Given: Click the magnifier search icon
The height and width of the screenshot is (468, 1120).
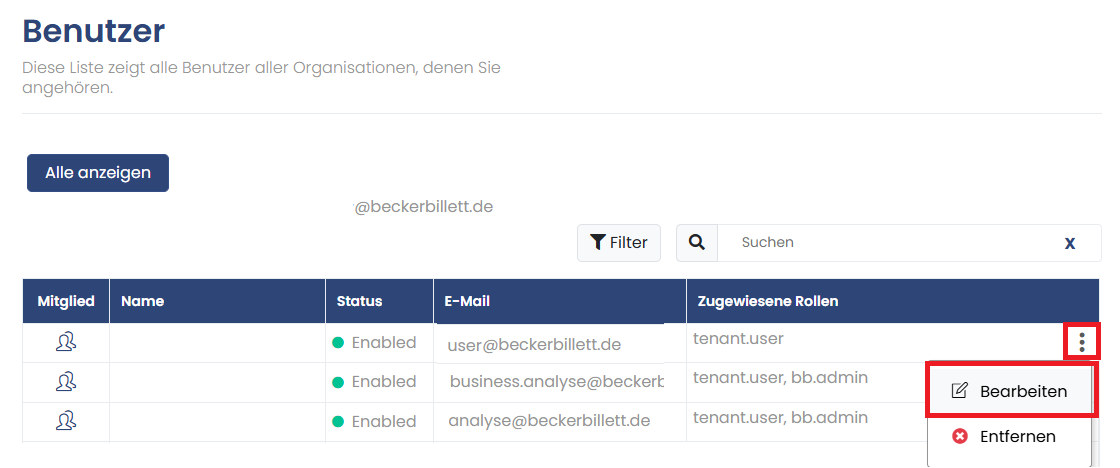Looking at the screenshot, I should 697,242.
